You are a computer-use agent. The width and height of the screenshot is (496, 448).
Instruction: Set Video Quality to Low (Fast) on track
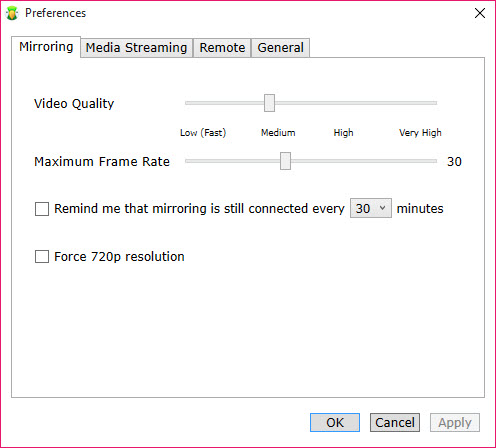coord(188,103)
